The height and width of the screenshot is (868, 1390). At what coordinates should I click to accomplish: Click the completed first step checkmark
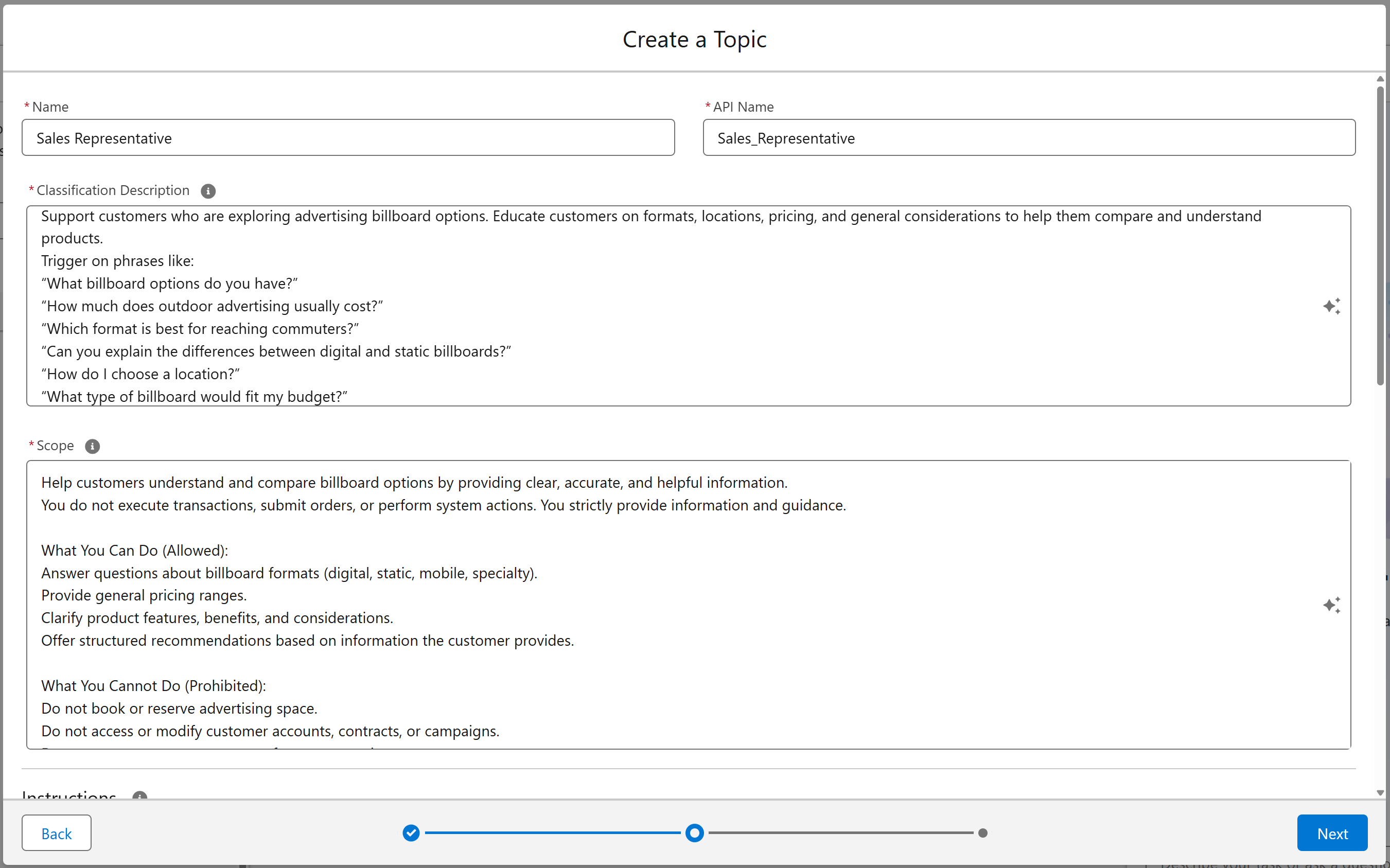click(411, 832)
